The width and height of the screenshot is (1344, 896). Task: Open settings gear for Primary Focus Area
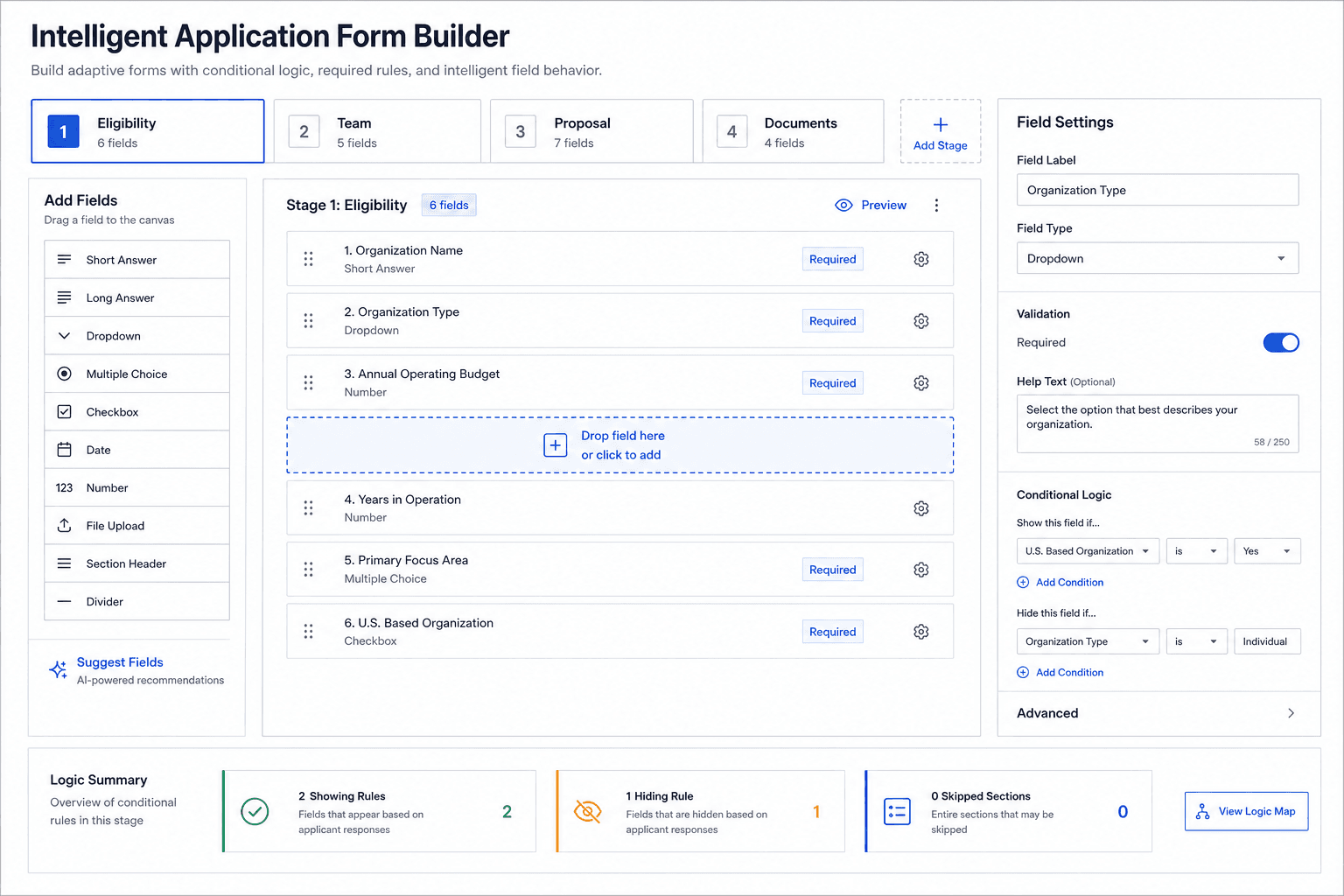(x=920, y=570)
